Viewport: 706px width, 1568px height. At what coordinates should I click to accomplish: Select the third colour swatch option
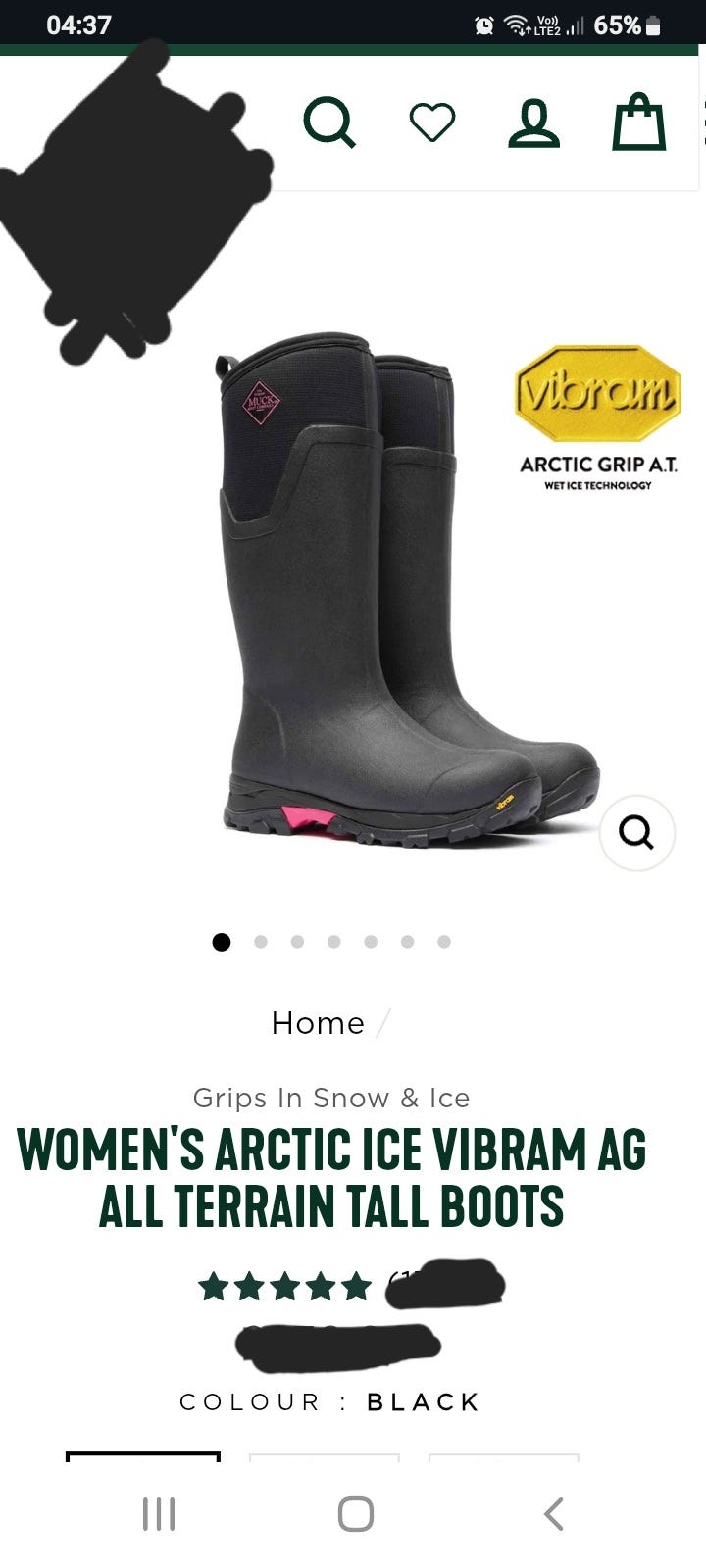point(504,1458)
